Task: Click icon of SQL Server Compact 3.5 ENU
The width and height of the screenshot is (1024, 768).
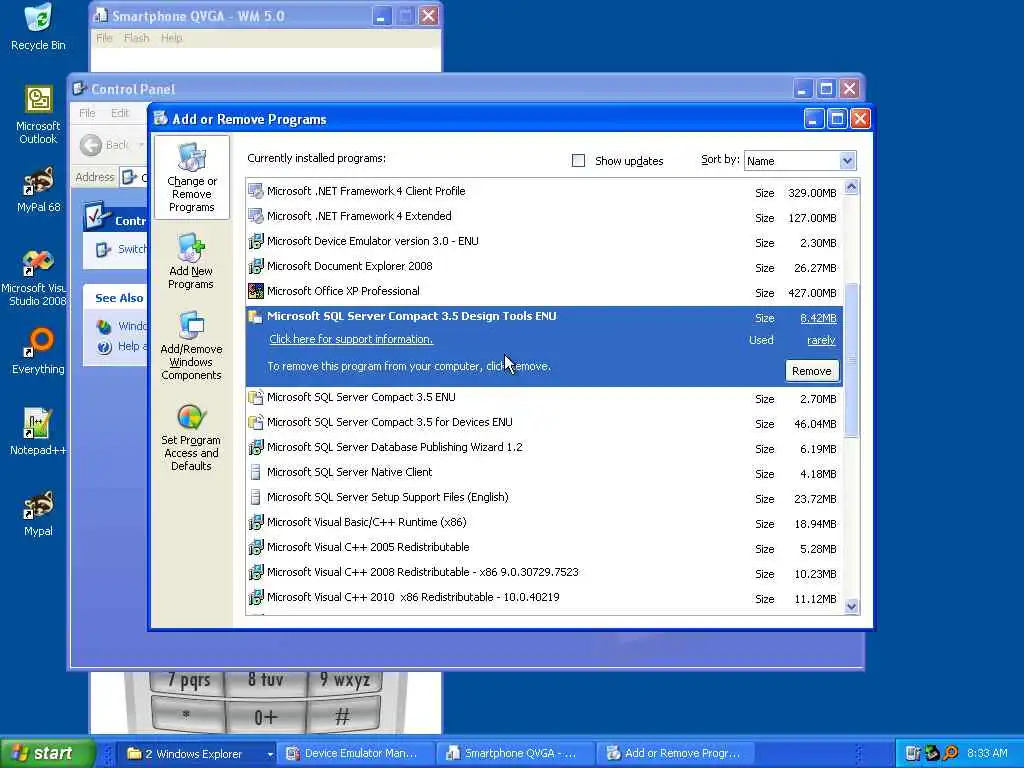Action: pos(256,398)
